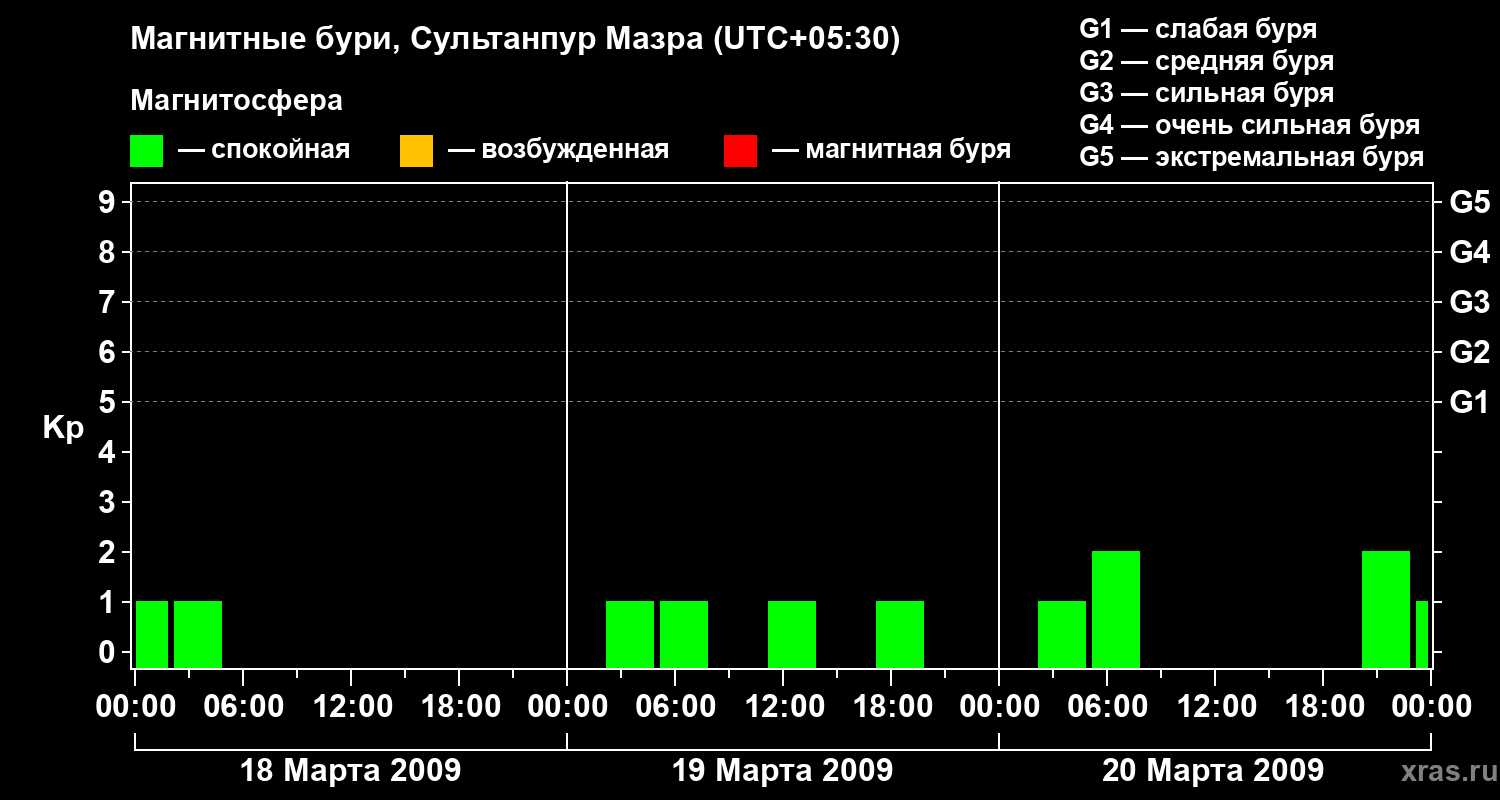Click the Kp 1 bar near 12:00 on 19 Марта
1500x800 pixels.
[x=792, y=634]
